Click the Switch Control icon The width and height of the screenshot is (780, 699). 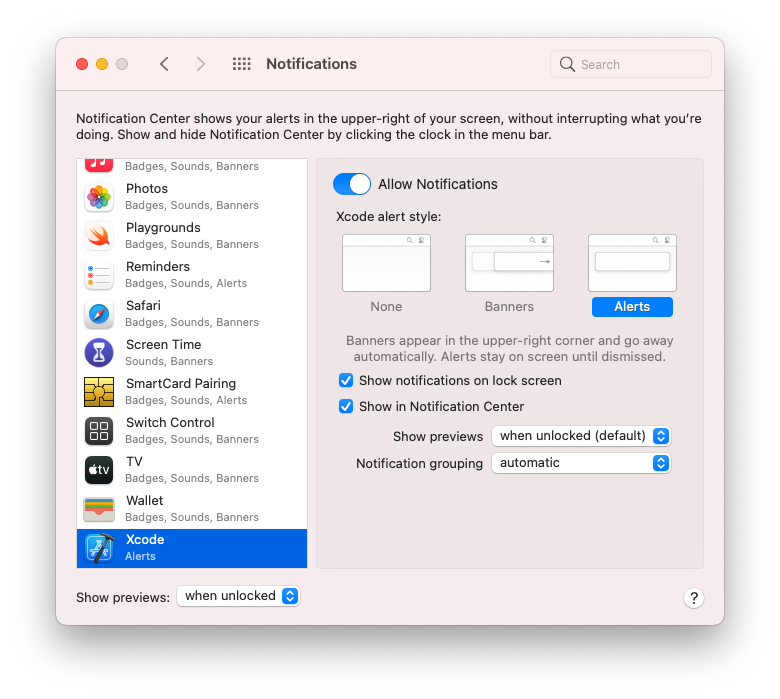click(x=99, y=431)
